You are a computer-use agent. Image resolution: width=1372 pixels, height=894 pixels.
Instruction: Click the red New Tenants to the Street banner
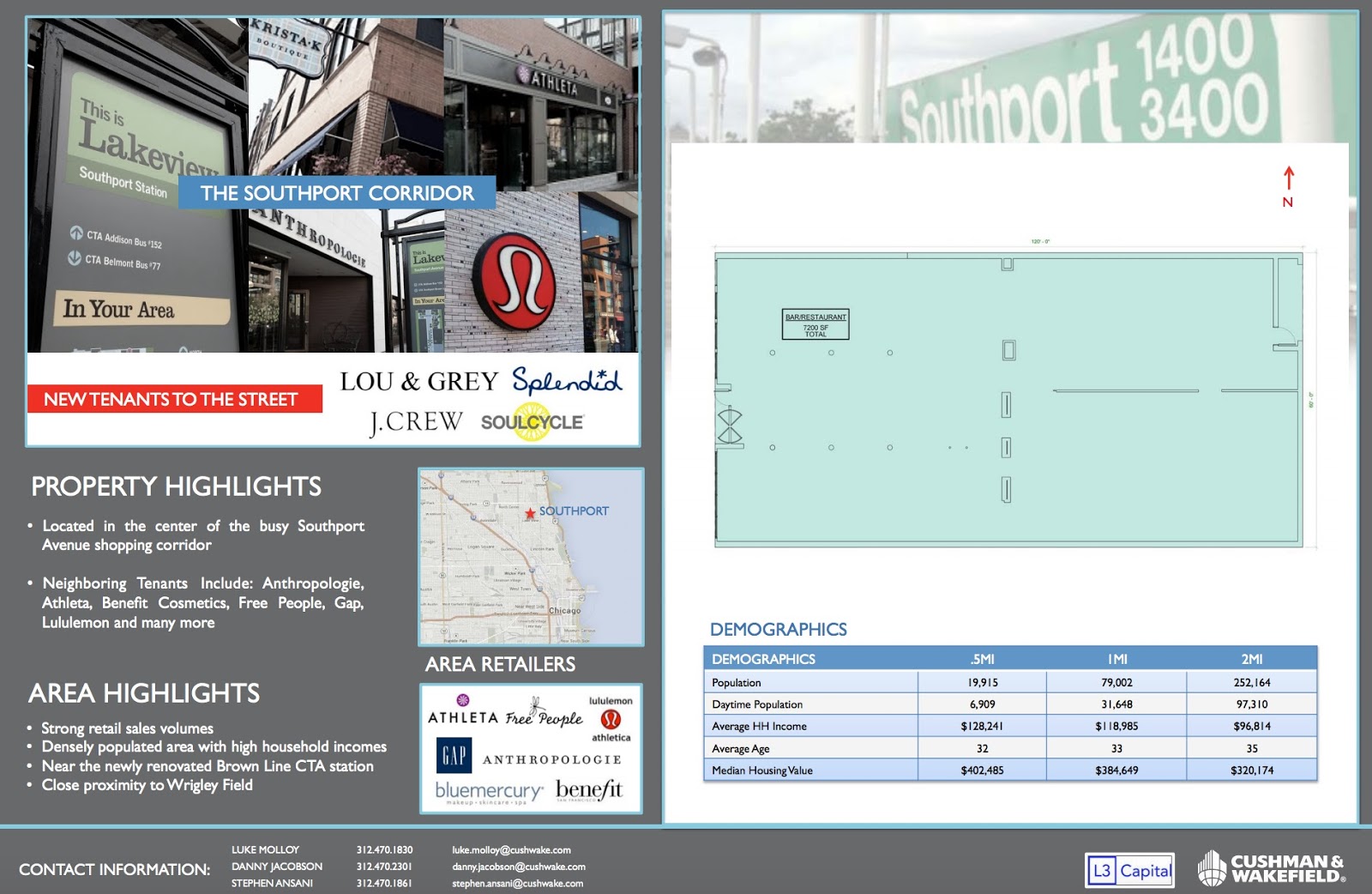[174, 399]
